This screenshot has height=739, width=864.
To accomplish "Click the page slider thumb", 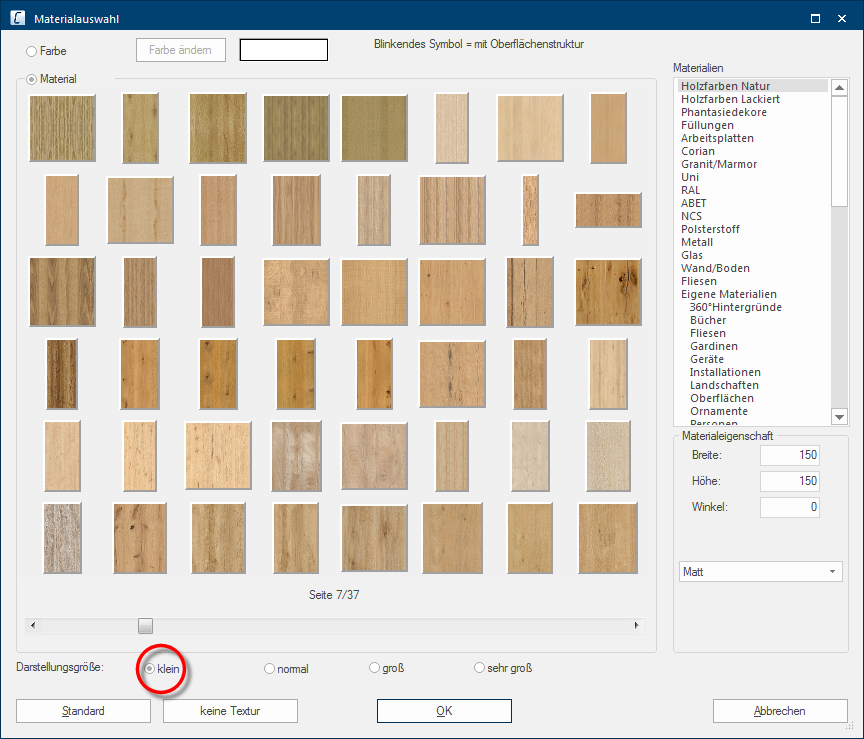I will click(146, 626).
